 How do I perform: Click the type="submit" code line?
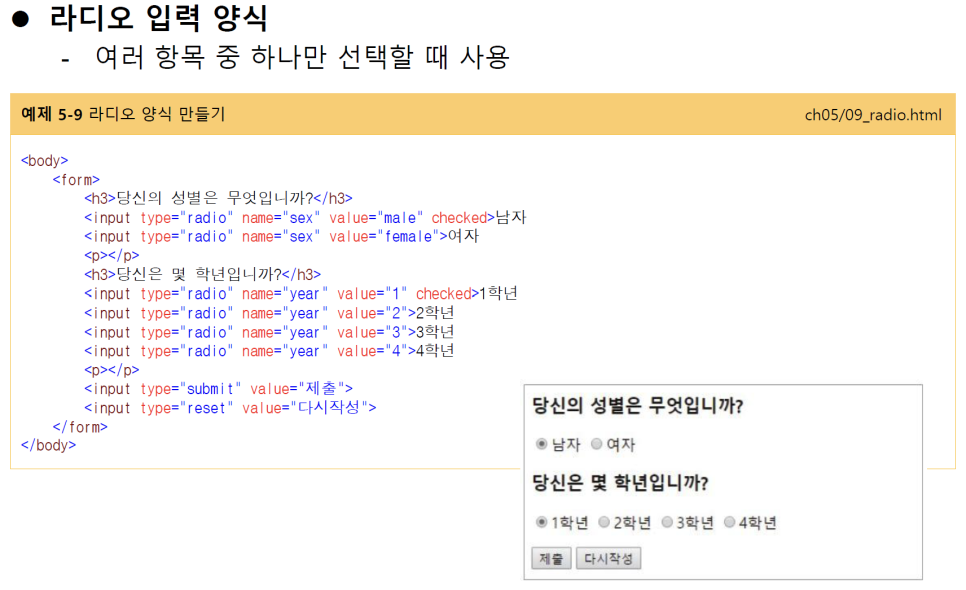pos(219,389)
